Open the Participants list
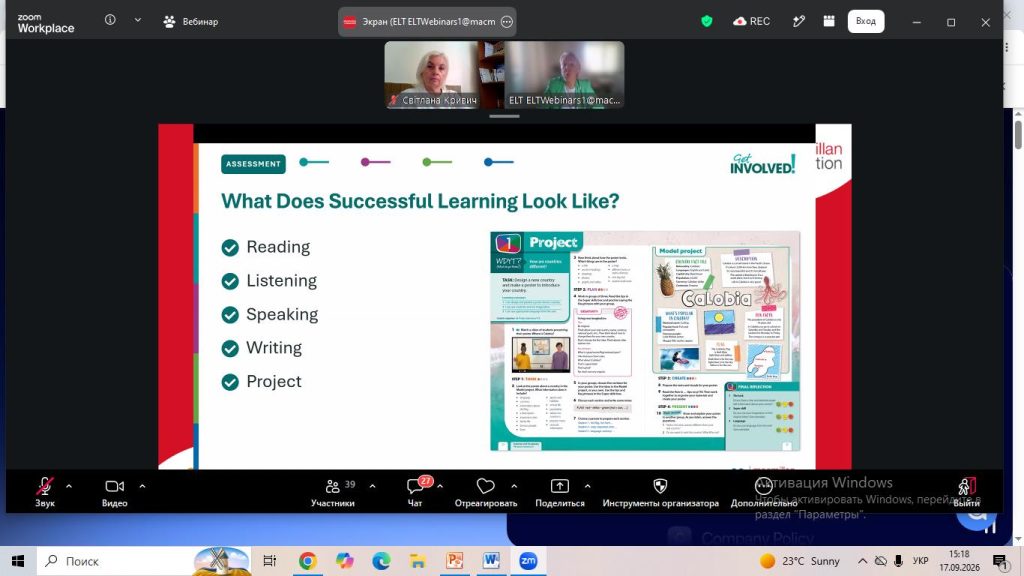Viewport: 1024px width, 576px height. [x=333, y=492]
